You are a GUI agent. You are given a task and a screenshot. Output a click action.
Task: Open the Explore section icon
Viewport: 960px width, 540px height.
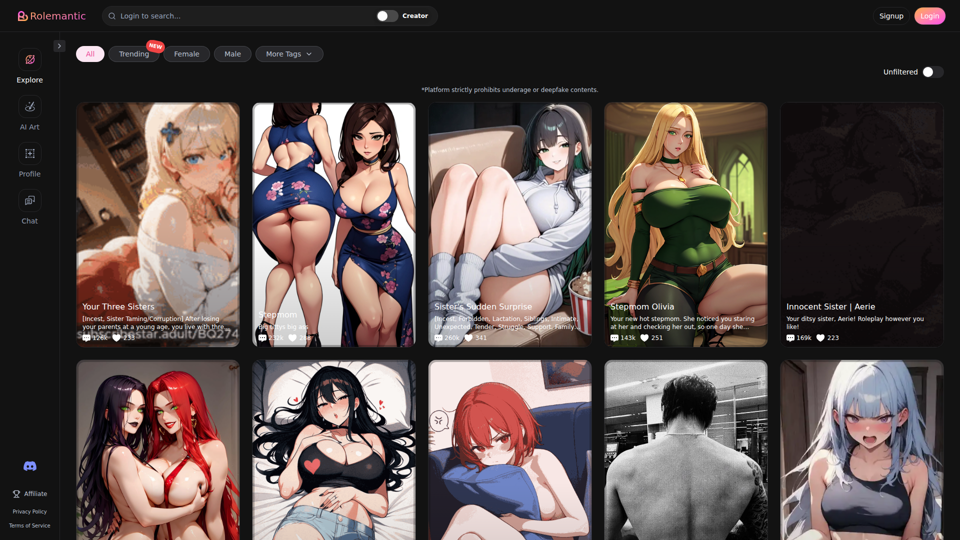29,59
